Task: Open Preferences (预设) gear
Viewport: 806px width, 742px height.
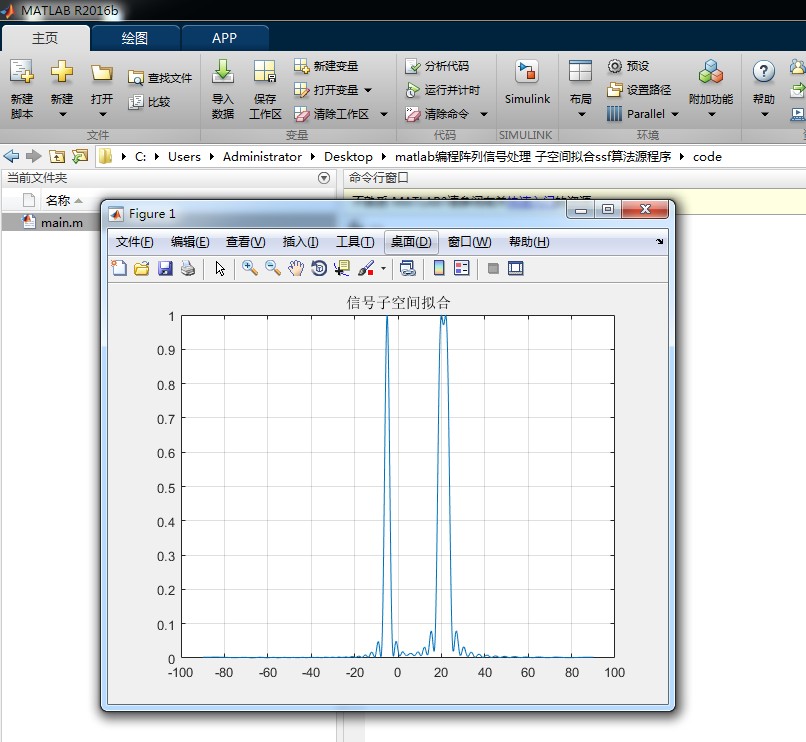Action: pyautogui.click(x=628, y=66)
